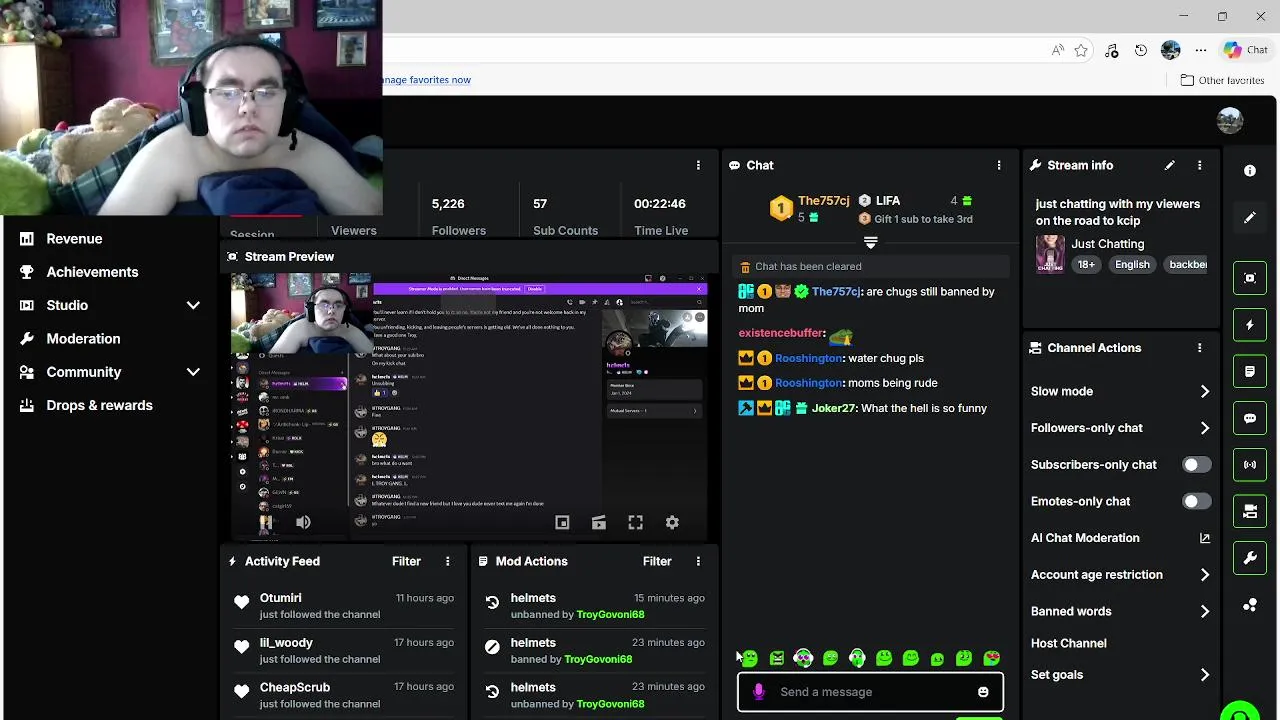The height and width of the screenshot is (720, 1280).
Task: Toggle Subscribers-only chat
Action: [x=1196, y=465]
